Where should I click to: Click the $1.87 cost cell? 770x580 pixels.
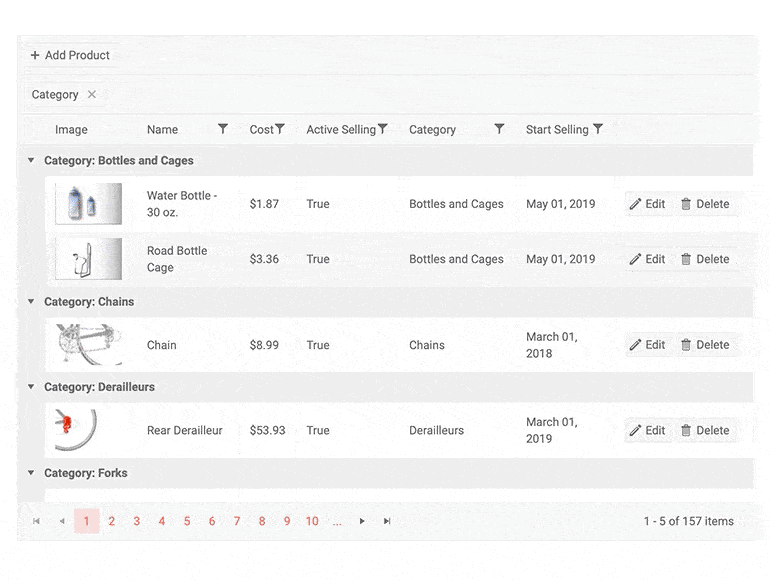click(x=264, y=204)
